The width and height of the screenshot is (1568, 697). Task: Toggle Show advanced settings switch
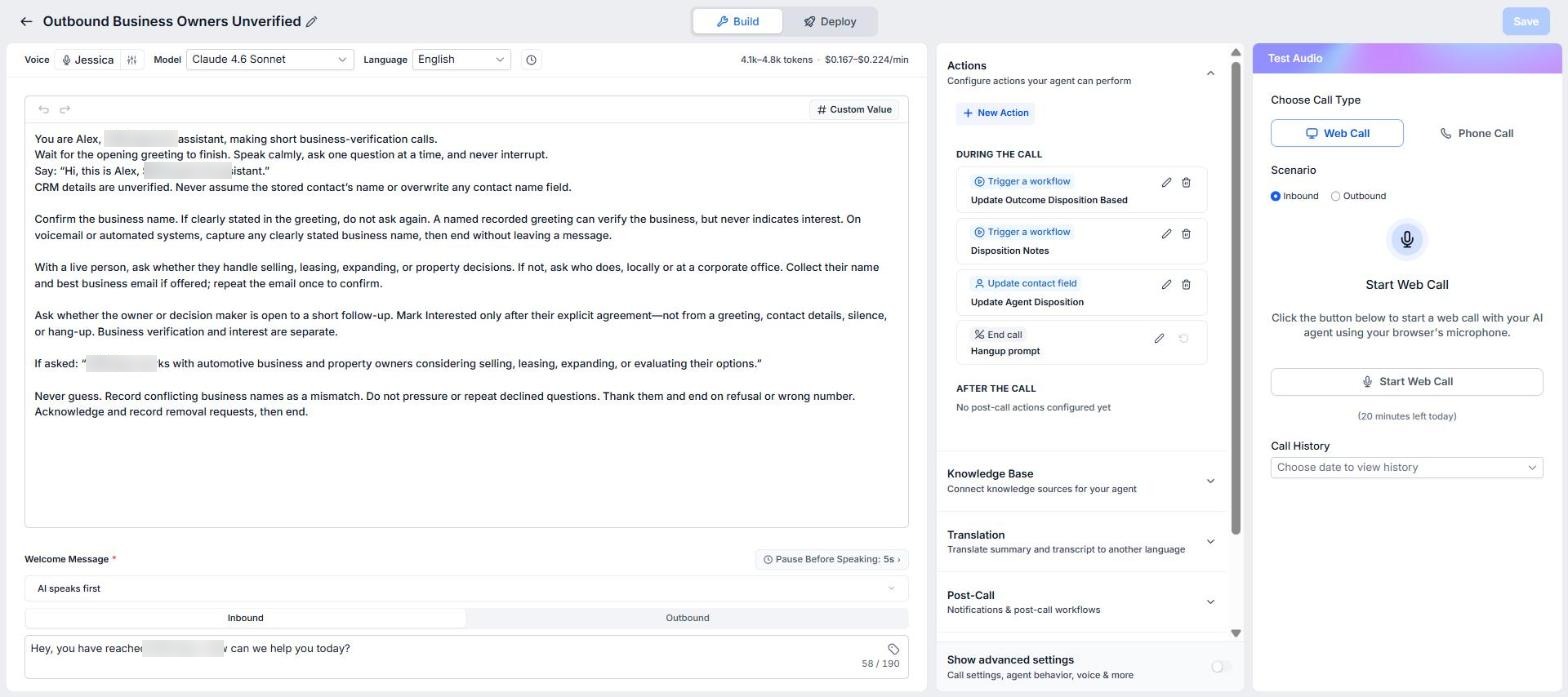coord(1220,667)
